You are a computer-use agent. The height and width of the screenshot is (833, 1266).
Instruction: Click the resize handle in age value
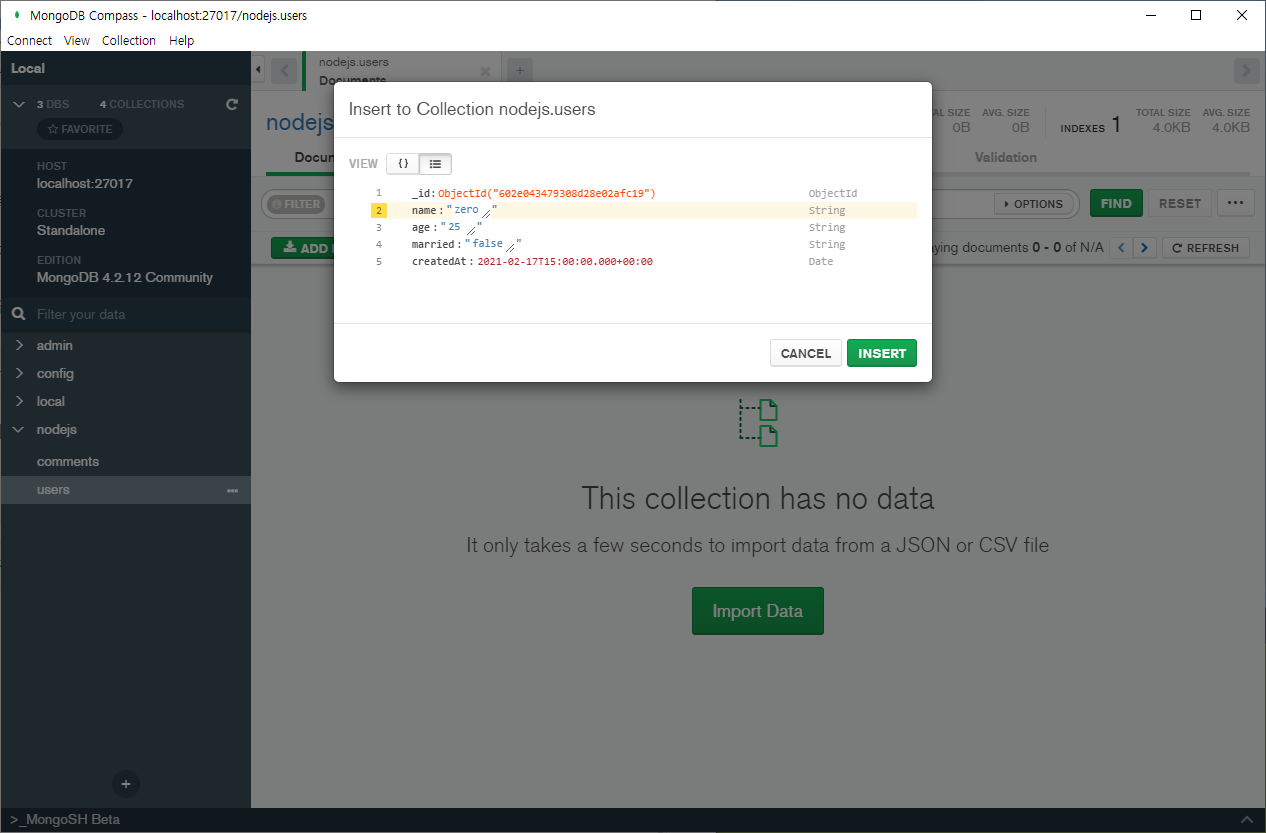[x=471, y=229]
